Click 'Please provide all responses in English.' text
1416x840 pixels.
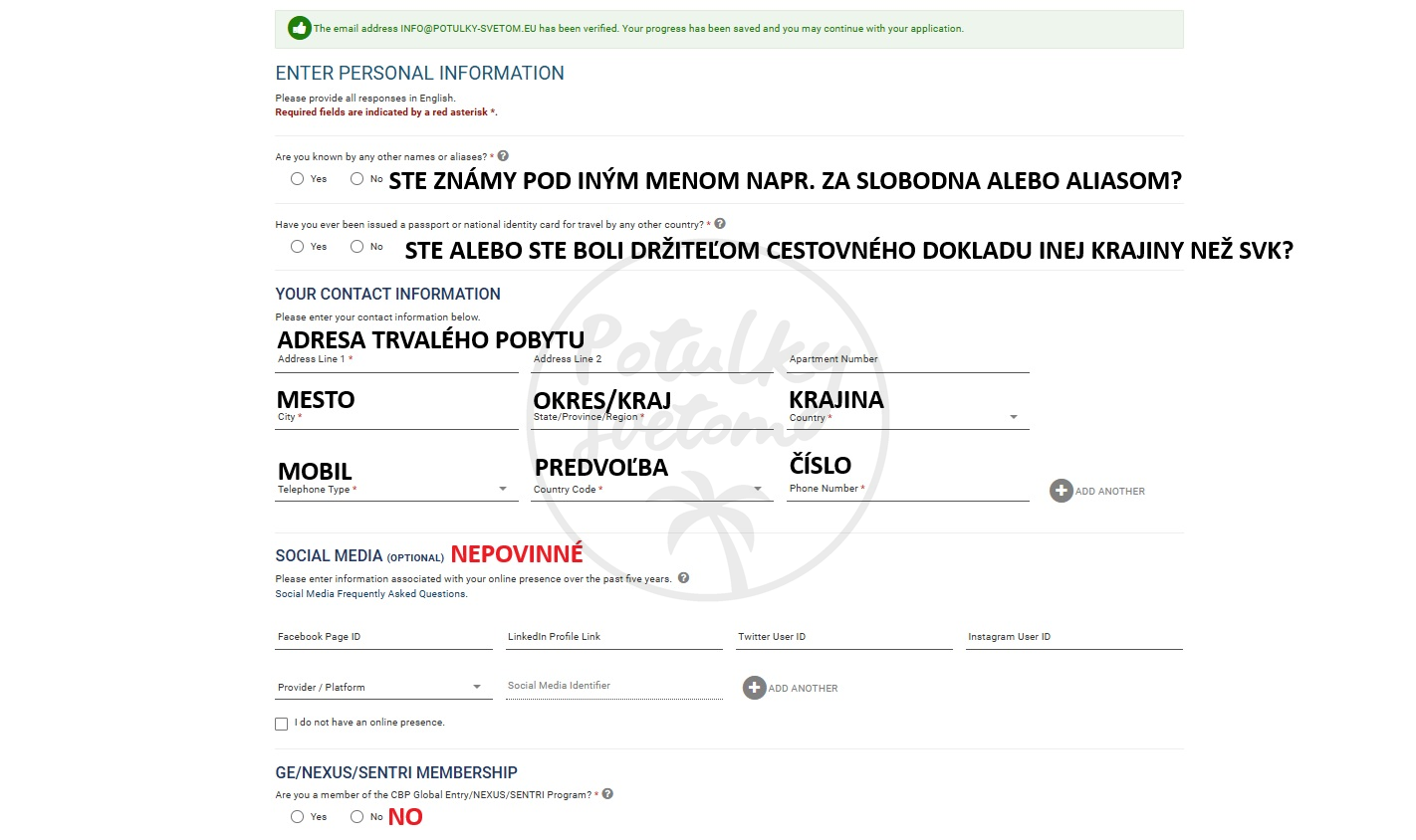pyautogui.click(x=364, y=99)
